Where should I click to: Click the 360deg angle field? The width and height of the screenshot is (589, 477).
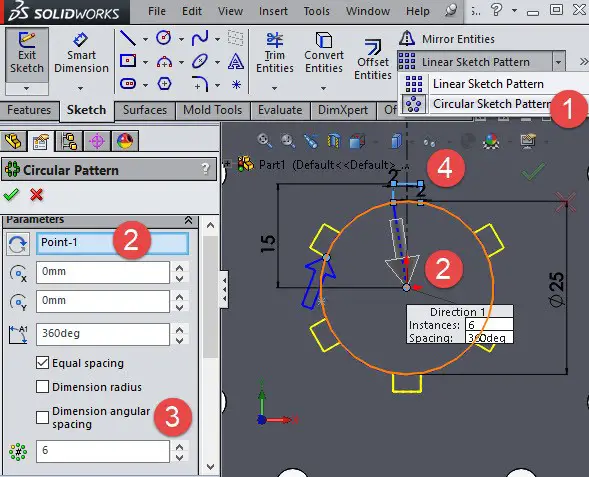[103, 334]
